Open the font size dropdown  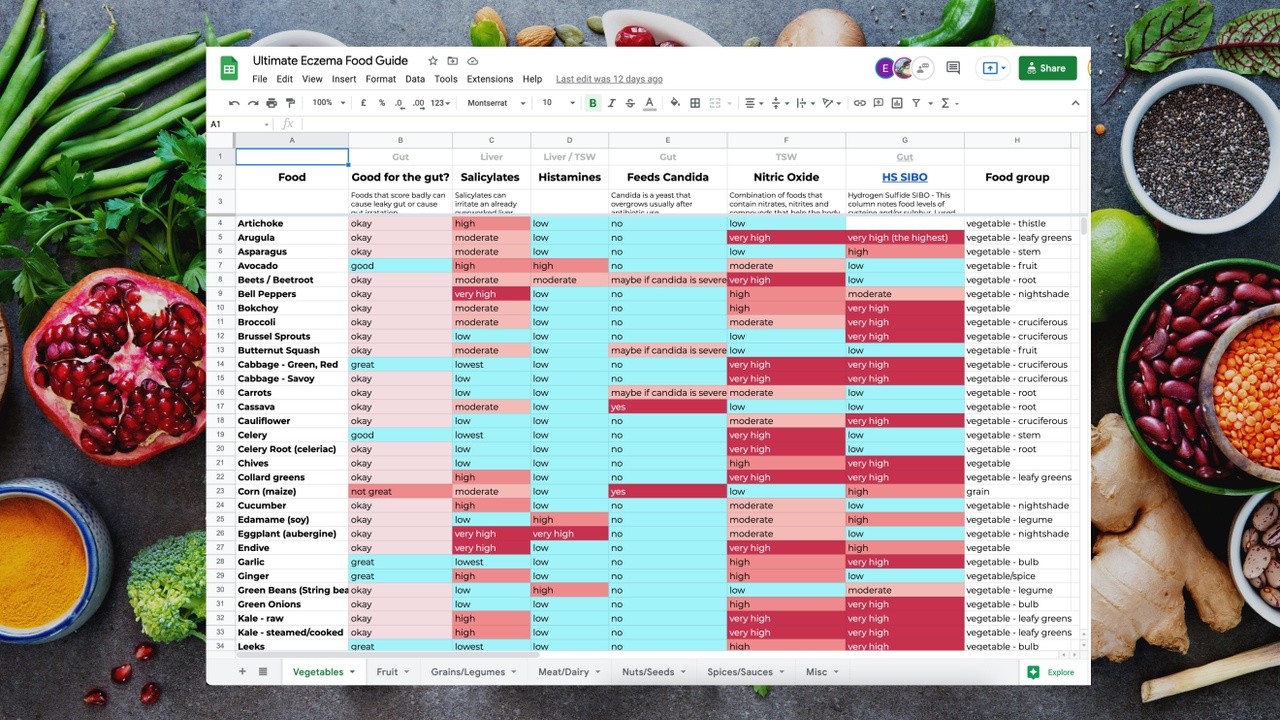(558, 103)
